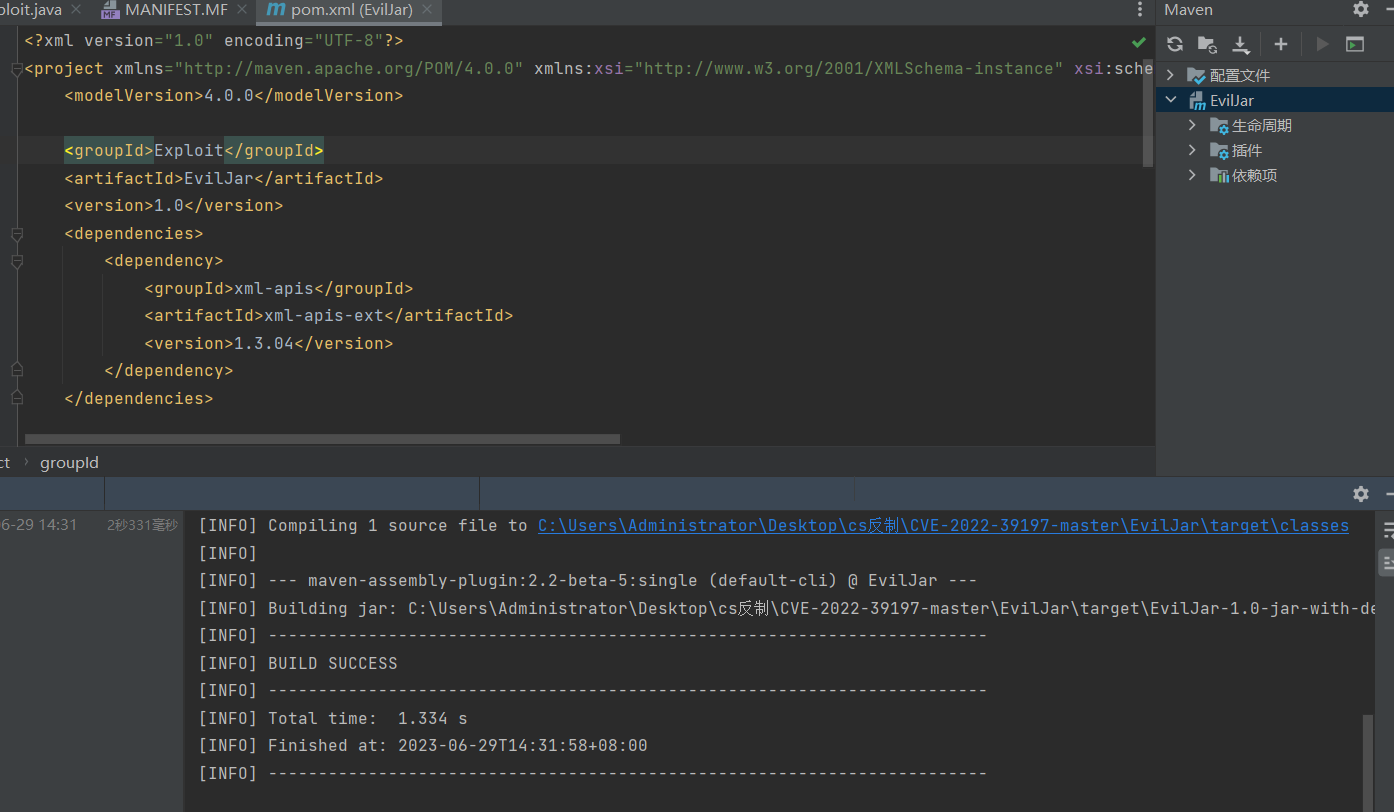Image resolution: width=1394 pixels, height=812 pixels.
Task: Open the Maven panel settings gear
Action: [x=1361, y=10]
